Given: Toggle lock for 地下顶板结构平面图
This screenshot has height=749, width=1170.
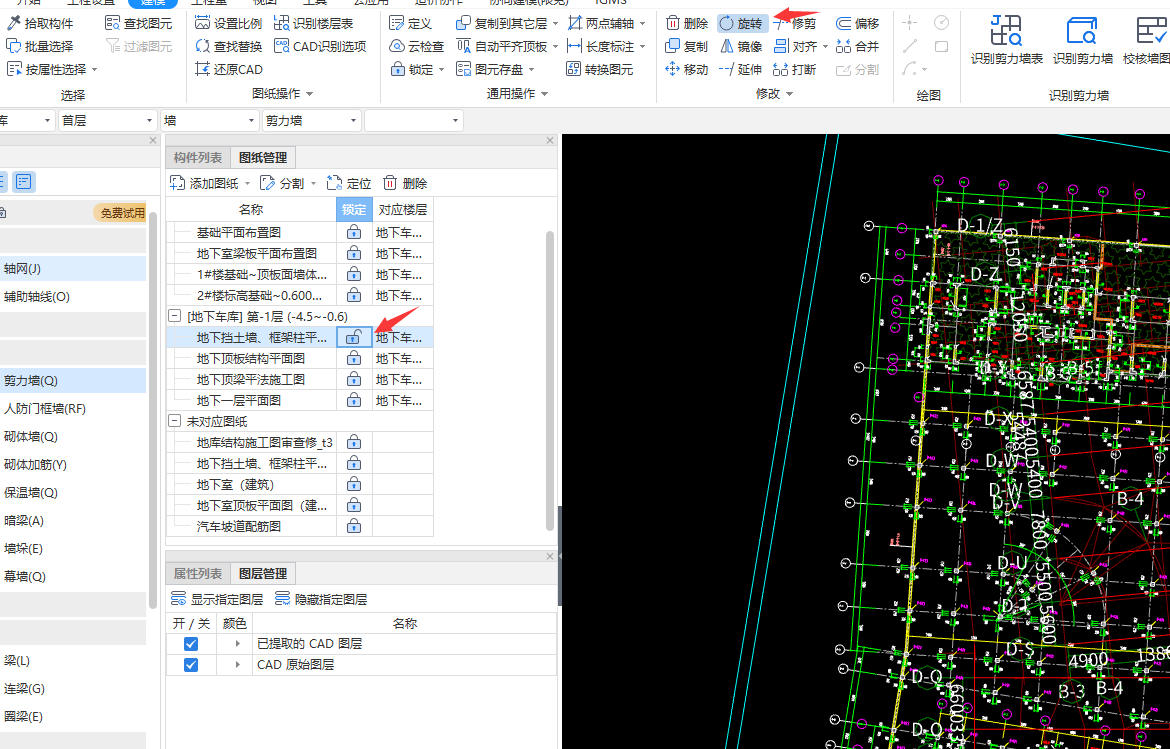Looking at the screenshot, I should (x=354, y=358).
